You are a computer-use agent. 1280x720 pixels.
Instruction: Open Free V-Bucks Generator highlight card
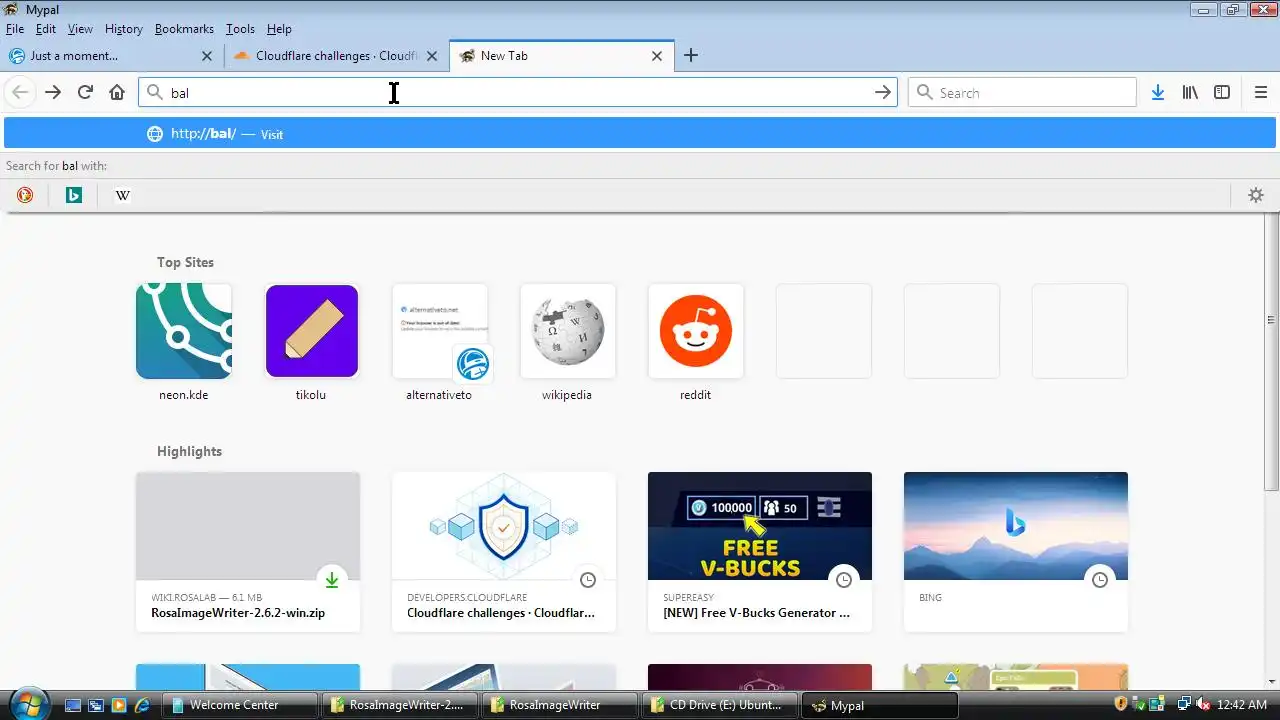(760, 551)
